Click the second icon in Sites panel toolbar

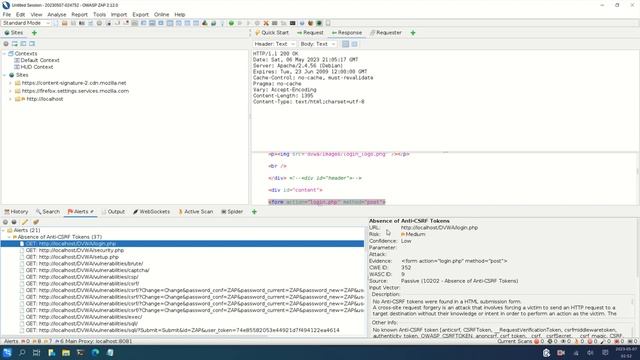click(14, 44)
